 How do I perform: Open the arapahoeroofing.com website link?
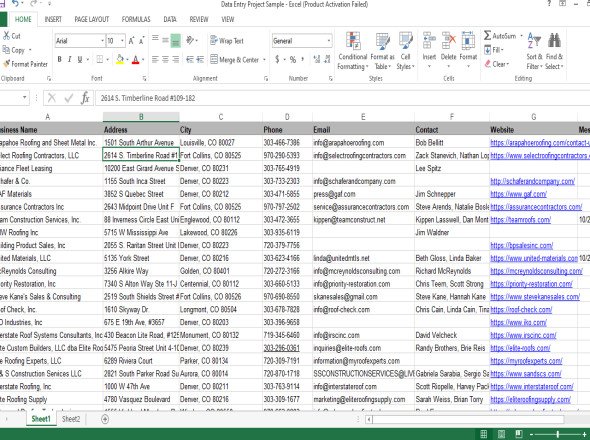[540, 143]
